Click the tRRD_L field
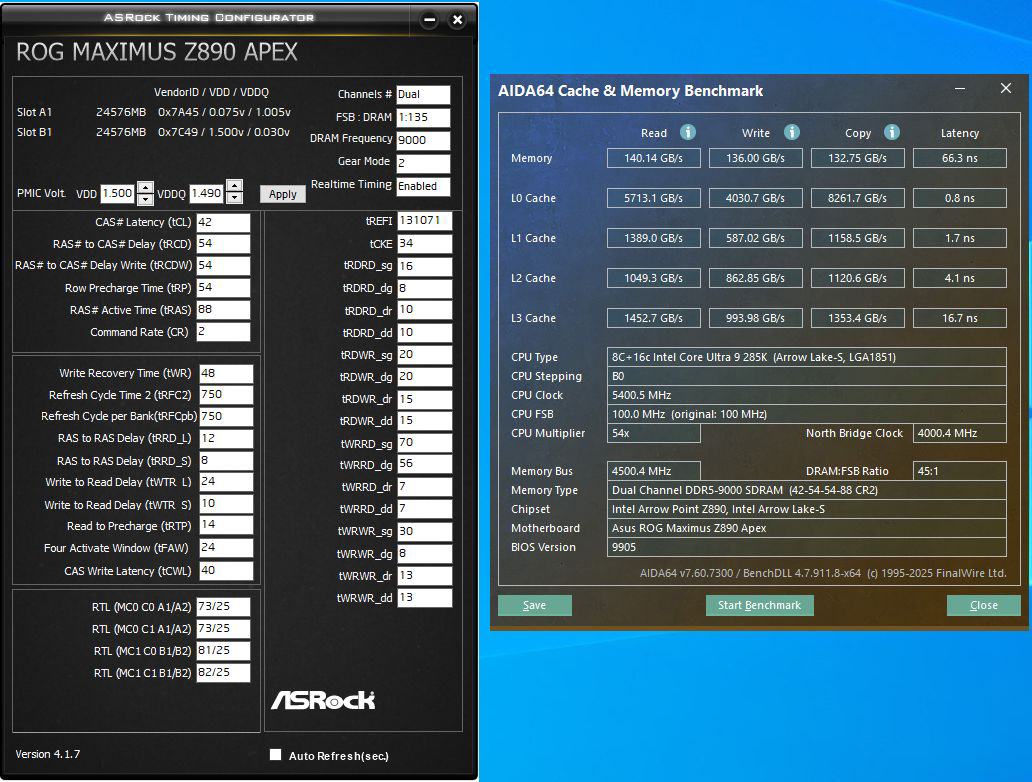Viewport: 1032px width, 782px height. 226,438
